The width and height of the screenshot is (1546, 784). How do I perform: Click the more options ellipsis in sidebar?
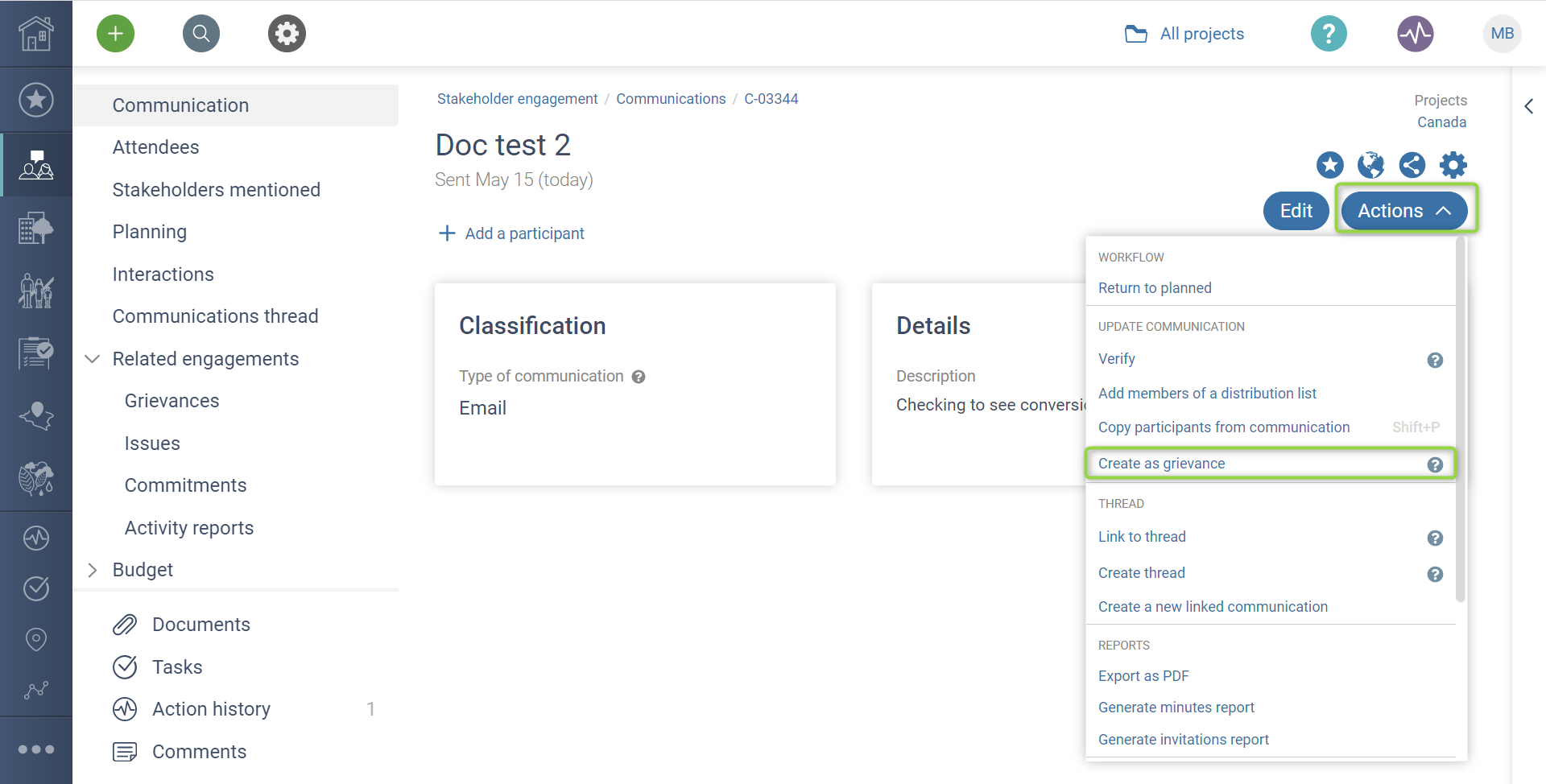36,749
